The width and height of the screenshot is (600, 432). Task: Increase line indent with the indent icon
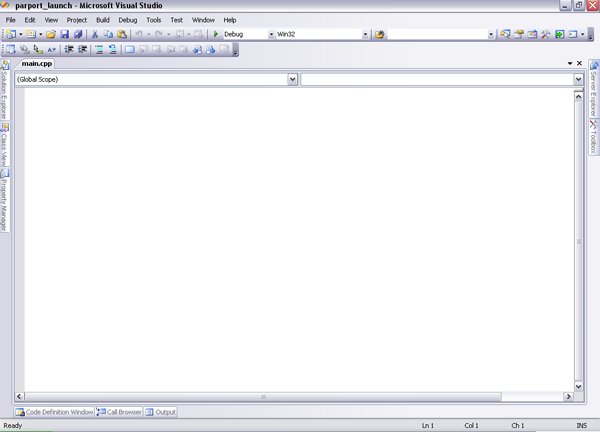pyautogui.click(x=82, y=49)
